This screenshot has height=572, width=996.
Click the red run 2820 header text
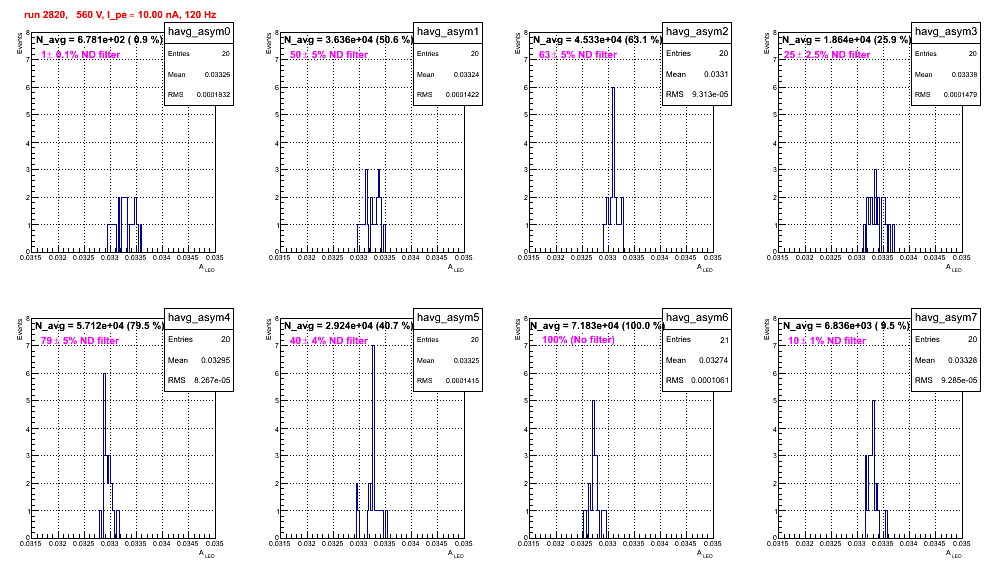click(x=120, y=15)
